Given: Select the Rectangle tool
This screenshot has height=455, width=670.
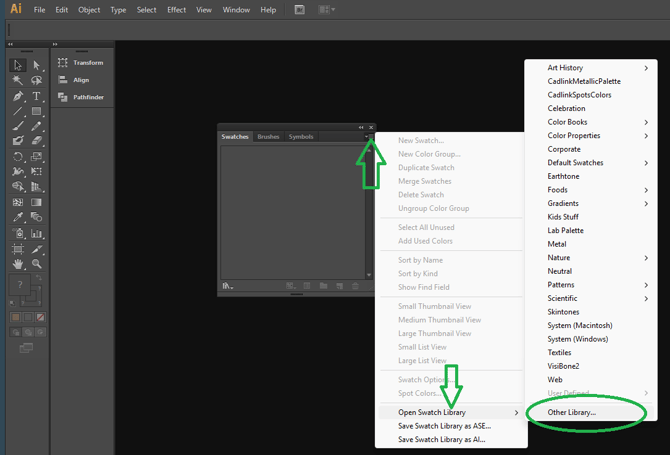Looking at the screenshot, I should click(37, 111).
